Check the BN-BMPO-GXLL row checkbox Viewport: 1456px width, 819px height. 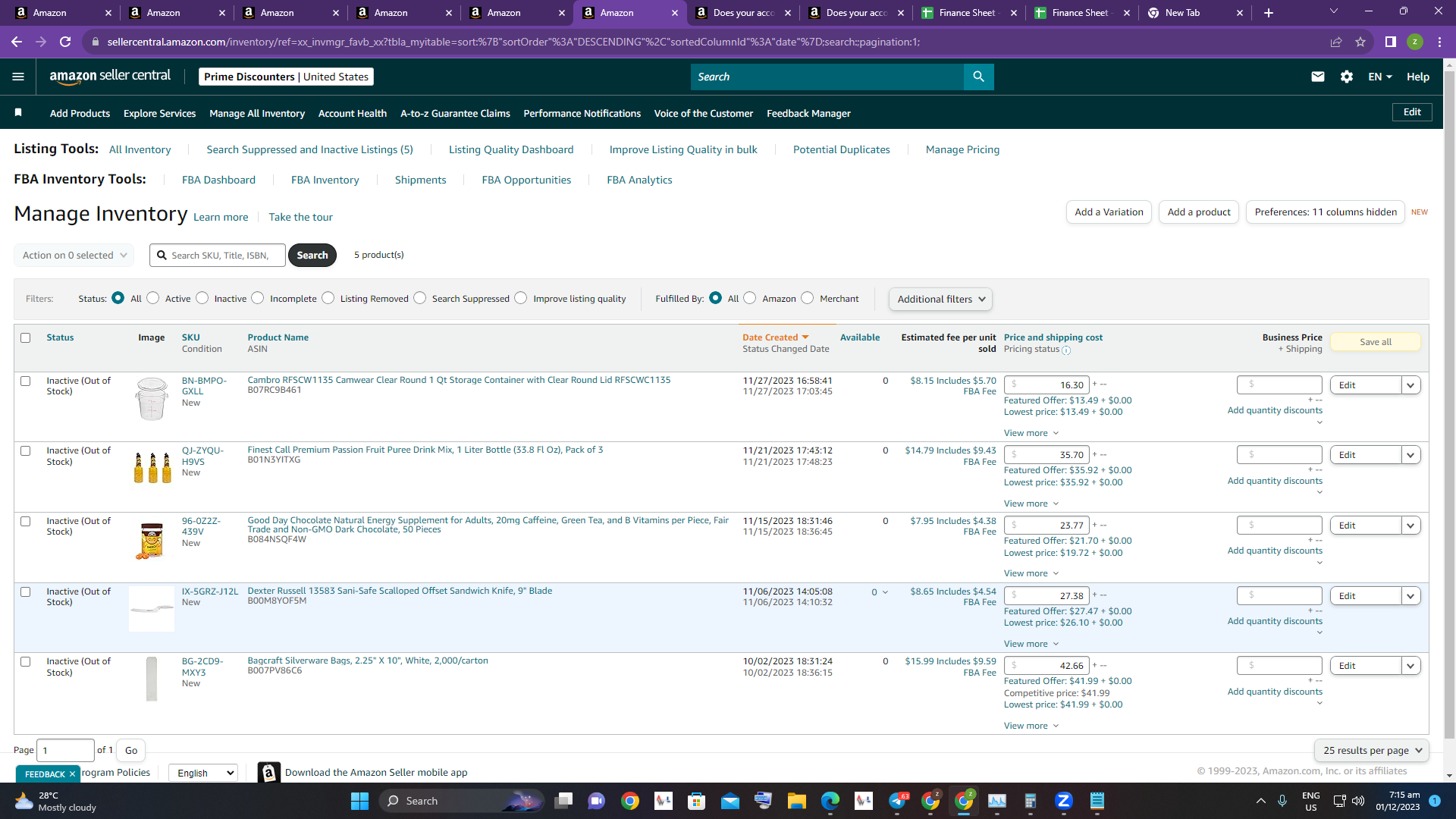click(x=26, y=381)
